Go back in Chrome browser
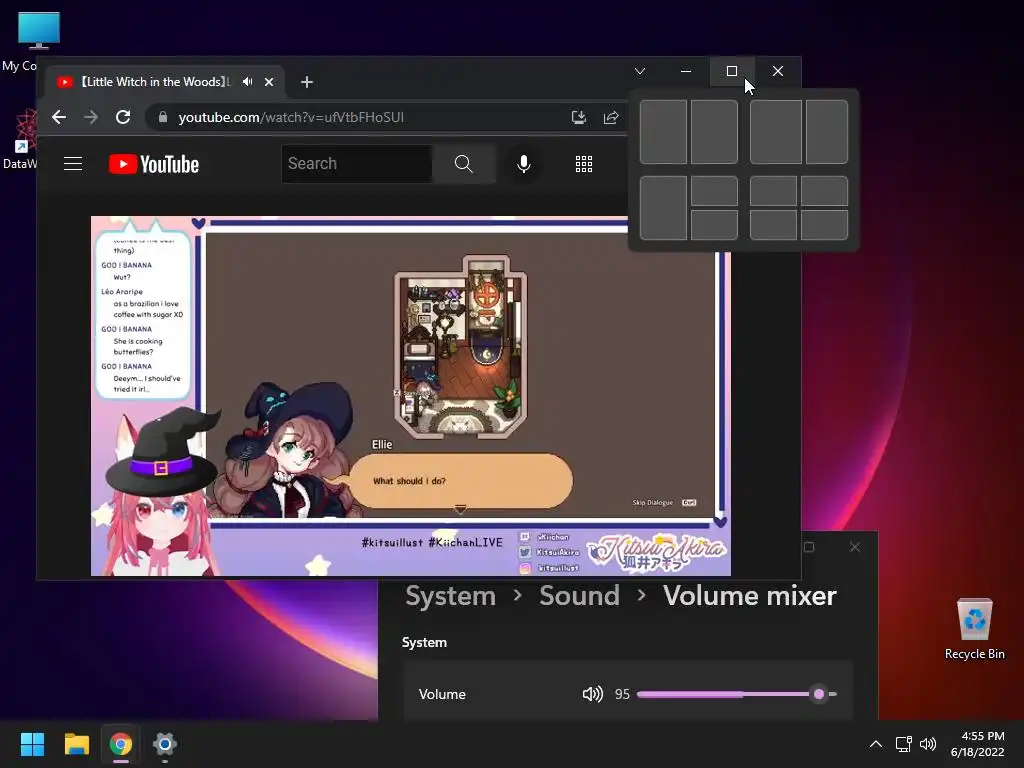This screenshot has height=768, width=1024. 59,117
